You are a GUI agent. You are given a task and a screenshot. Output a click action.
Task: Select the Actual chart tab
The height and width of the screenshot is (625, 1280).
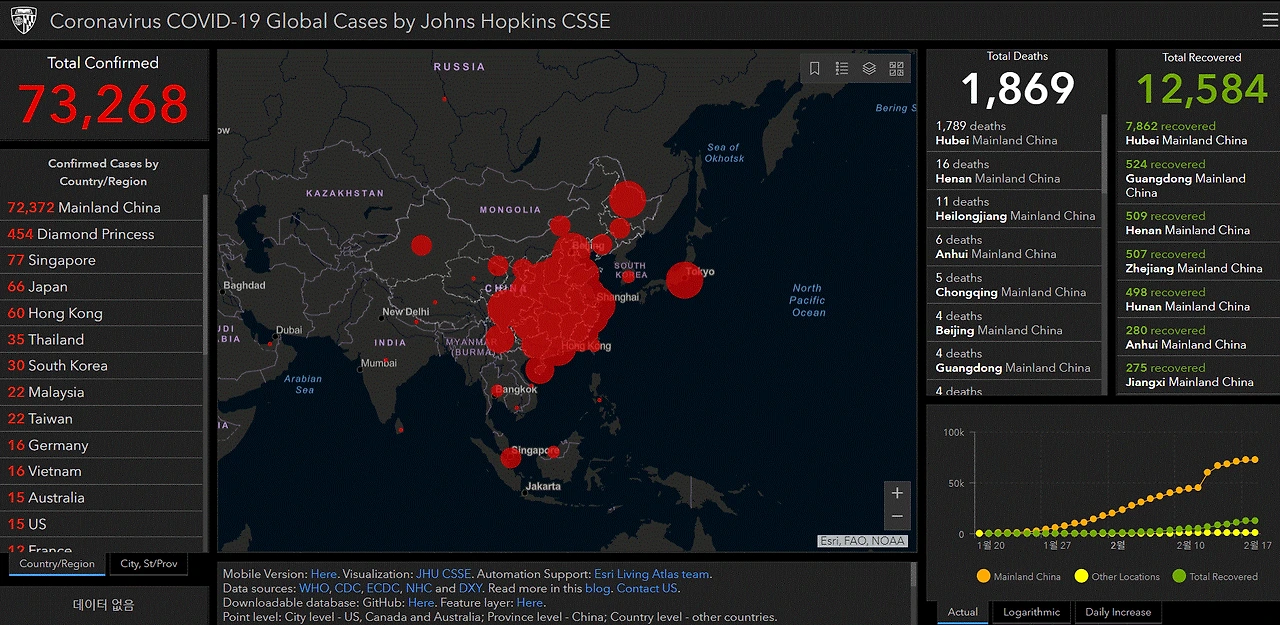963,612
